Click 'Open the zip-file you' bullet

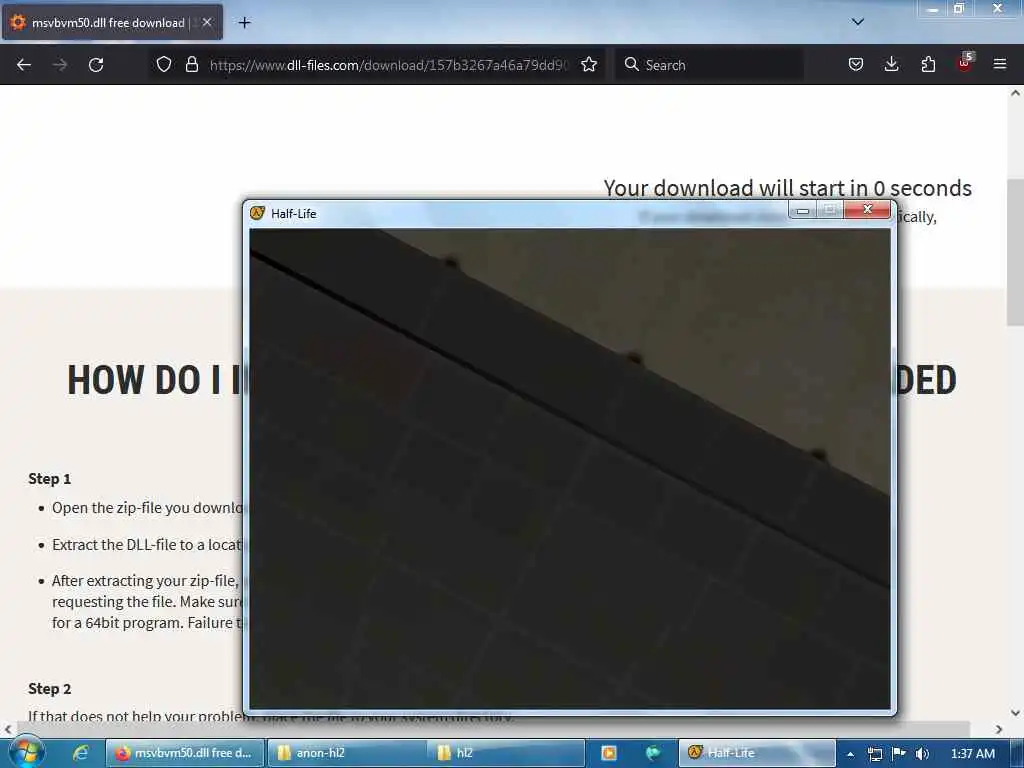(147, 507)
